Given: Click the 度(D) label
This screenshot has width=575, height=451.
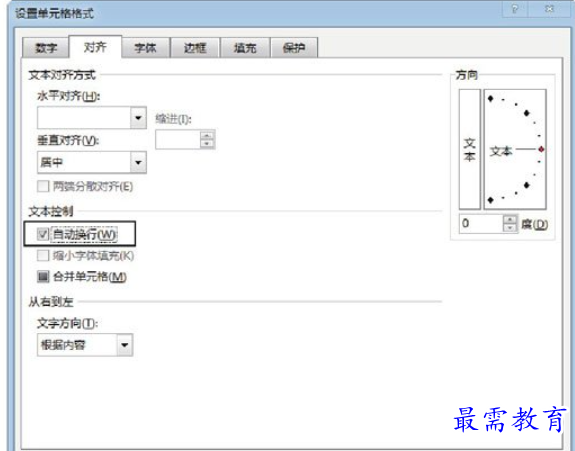Looking at the screenshot, I should (535, 224).
